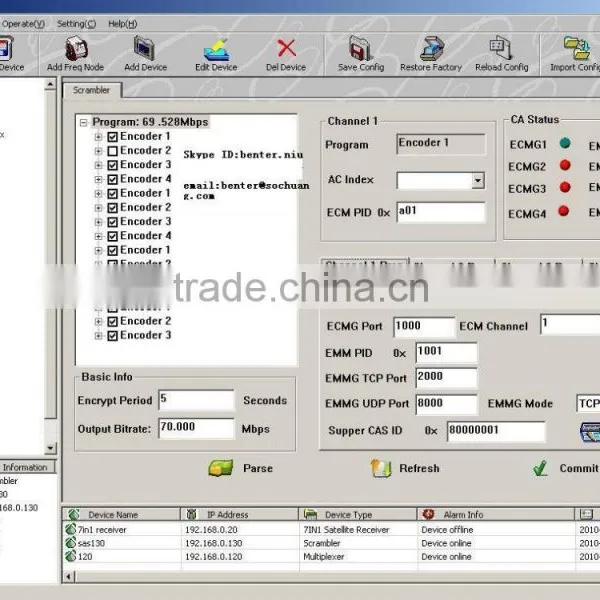Click the Restore Factory toolbar icon

pyautogui.click(x=432, y=48)
